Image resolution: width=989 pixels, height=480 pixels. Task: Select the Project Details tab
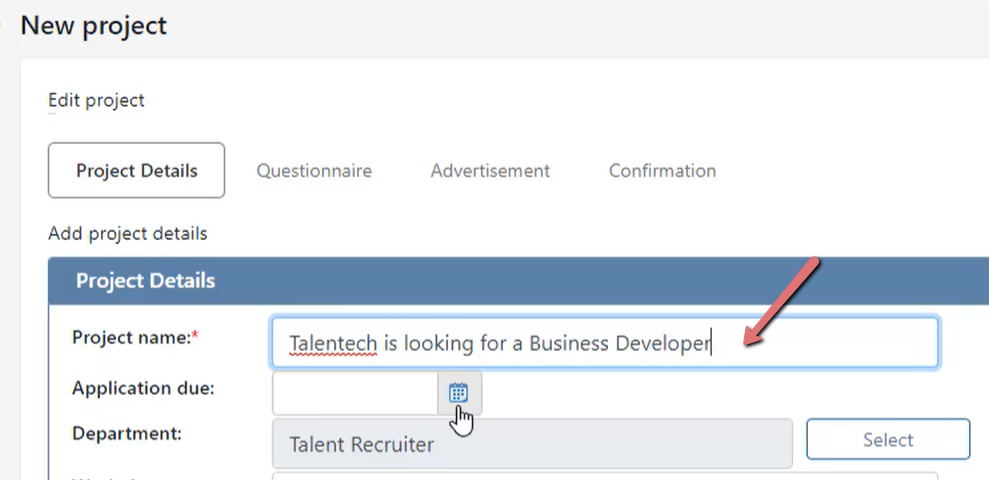[x=136, y=170]
